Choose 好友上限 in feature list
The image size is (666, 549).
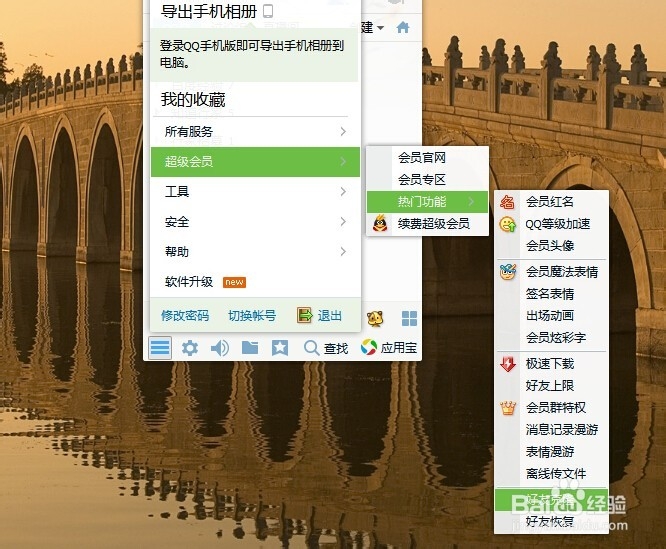(x=551, y=386)
